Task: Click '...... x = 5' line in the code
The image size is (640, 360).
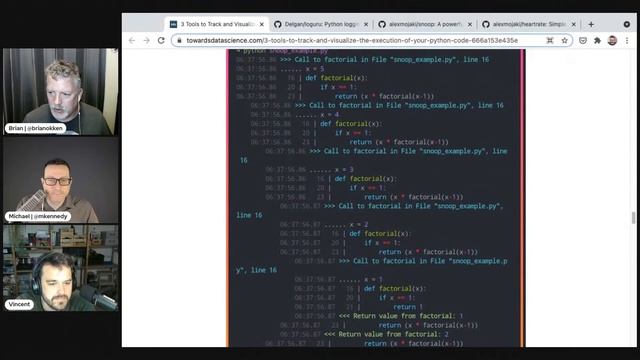Action: tap(302, 69)
